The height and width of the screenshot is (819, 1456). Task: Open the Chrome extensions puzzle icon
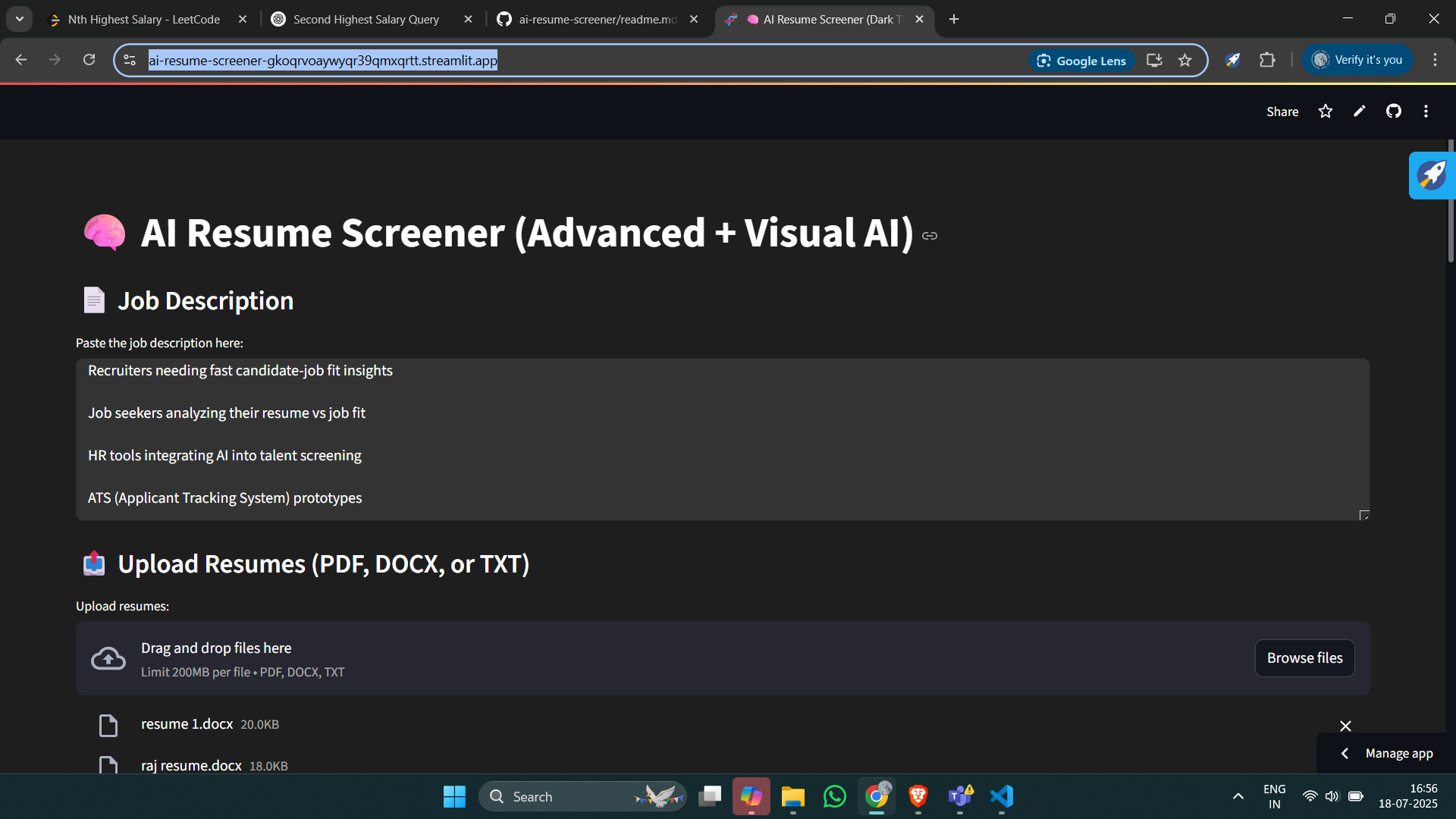pyautogui.click(x=1267, y=60)
